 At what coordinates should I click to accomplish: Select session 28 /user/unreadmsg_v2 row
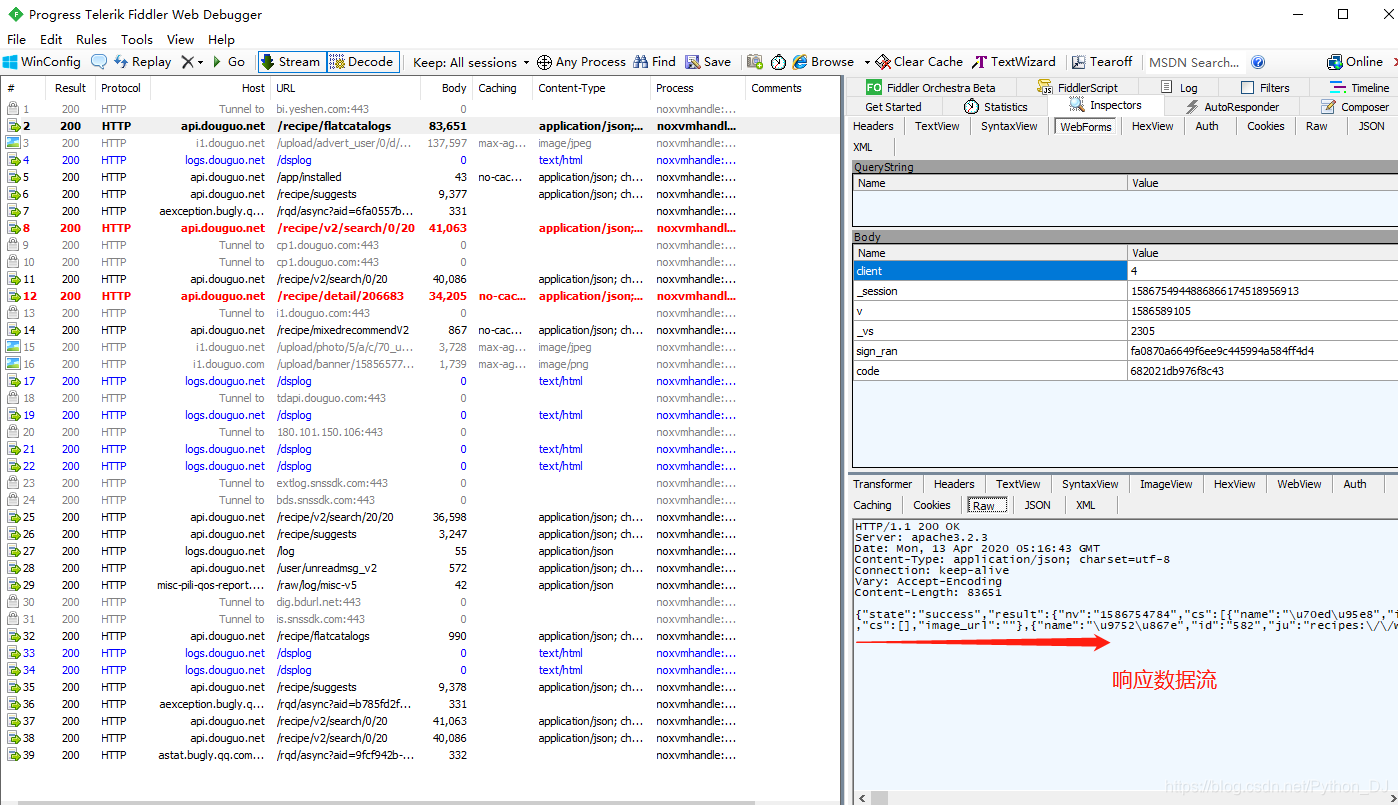[420, 568]
